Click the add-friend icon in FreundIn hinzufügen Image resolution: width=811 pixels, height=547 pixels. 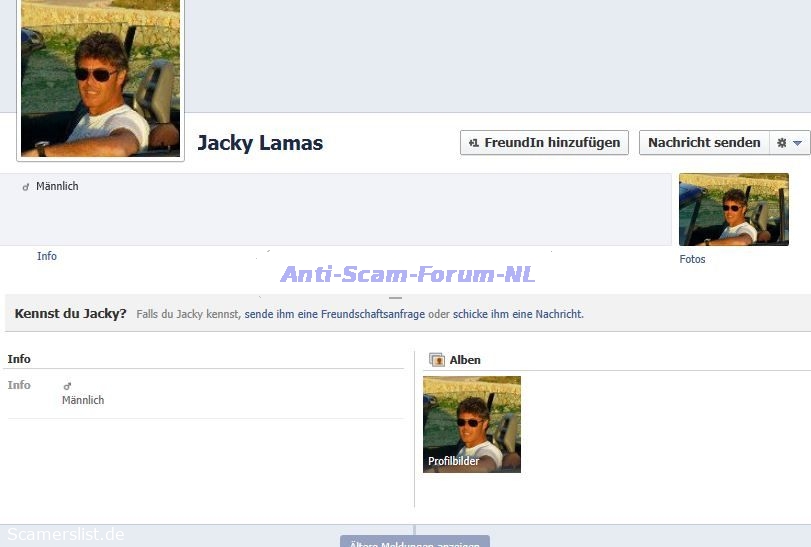pos(474,143)
